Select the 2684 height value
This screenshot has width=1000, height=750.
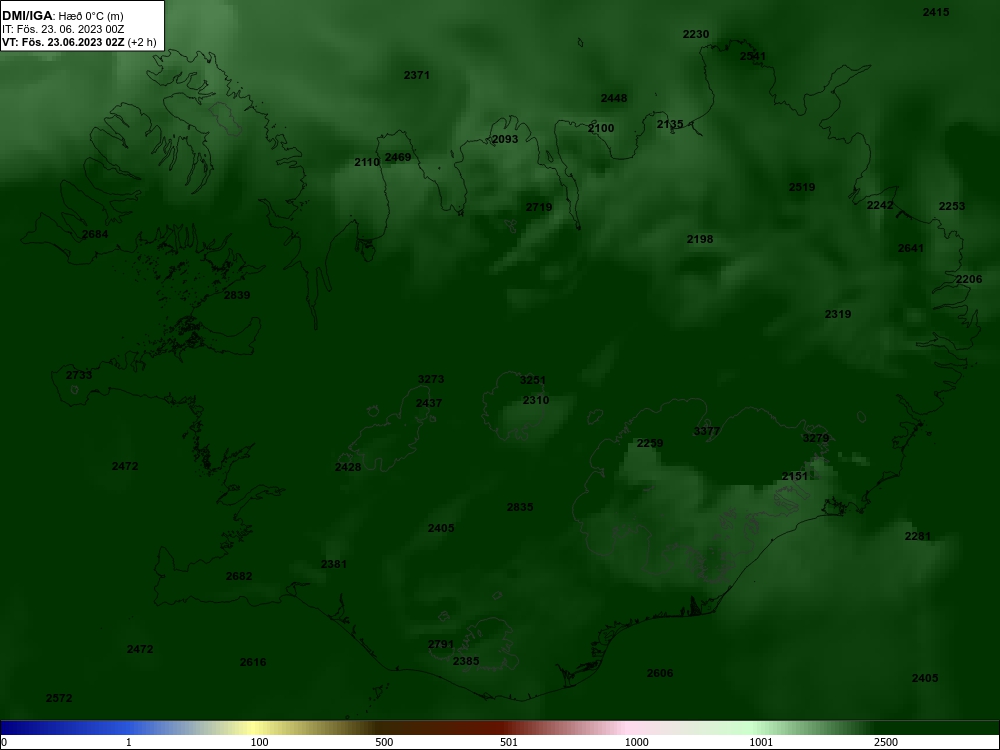click(95, 235)
